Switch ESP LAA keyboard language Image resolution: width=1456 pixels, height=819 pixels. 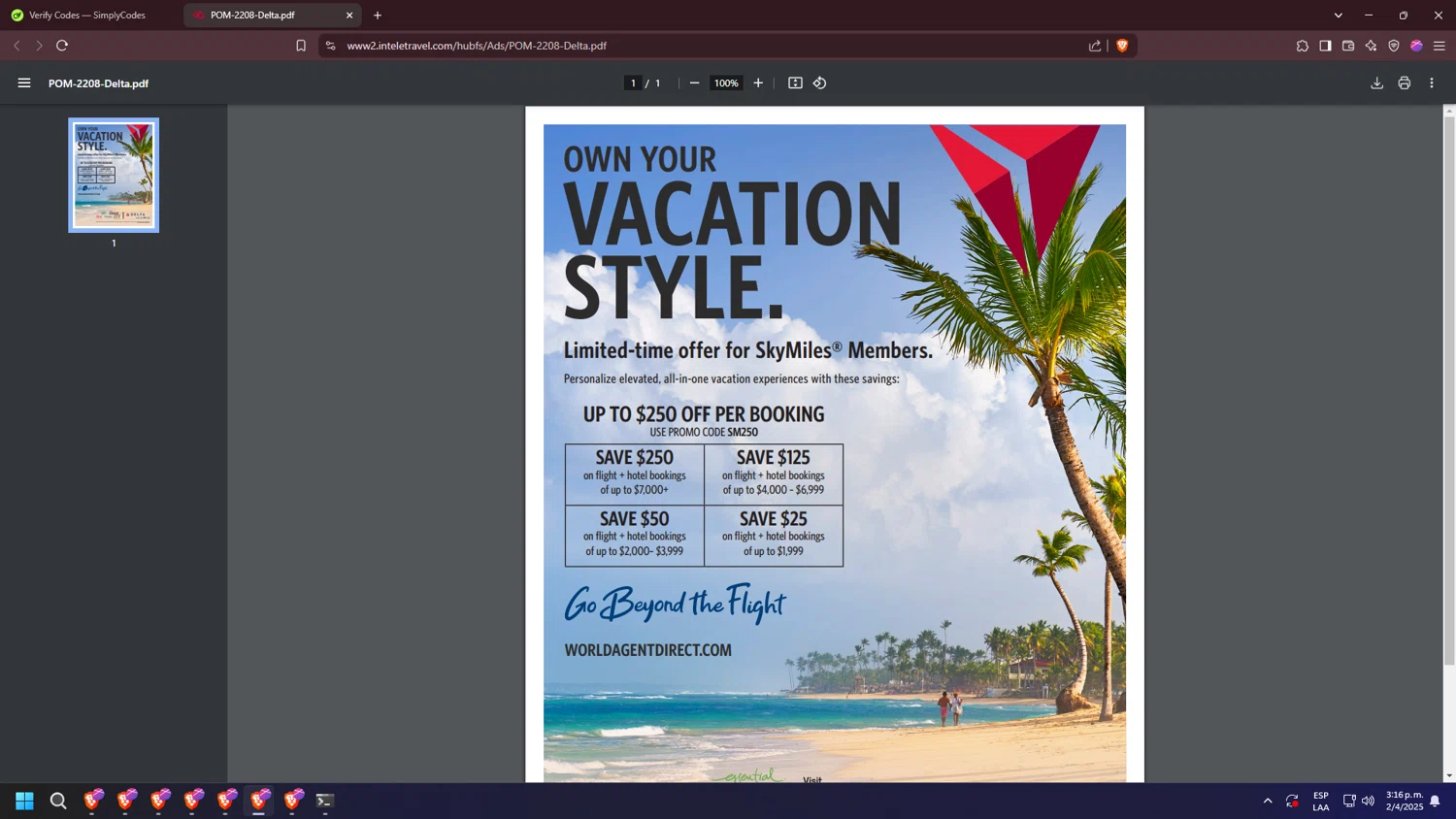point(1321,801)
